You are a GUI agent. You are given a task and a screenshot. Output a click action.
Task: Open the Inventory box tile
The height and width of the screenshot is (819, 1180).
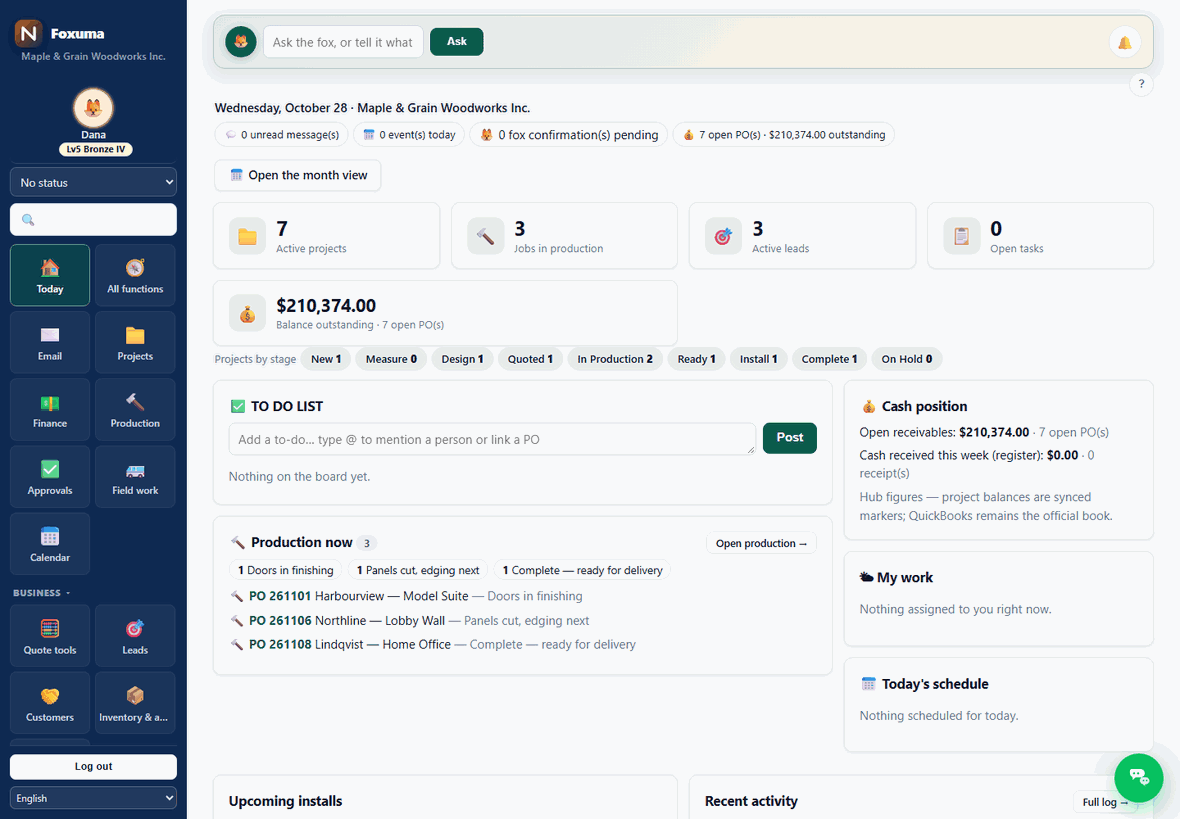135,703
